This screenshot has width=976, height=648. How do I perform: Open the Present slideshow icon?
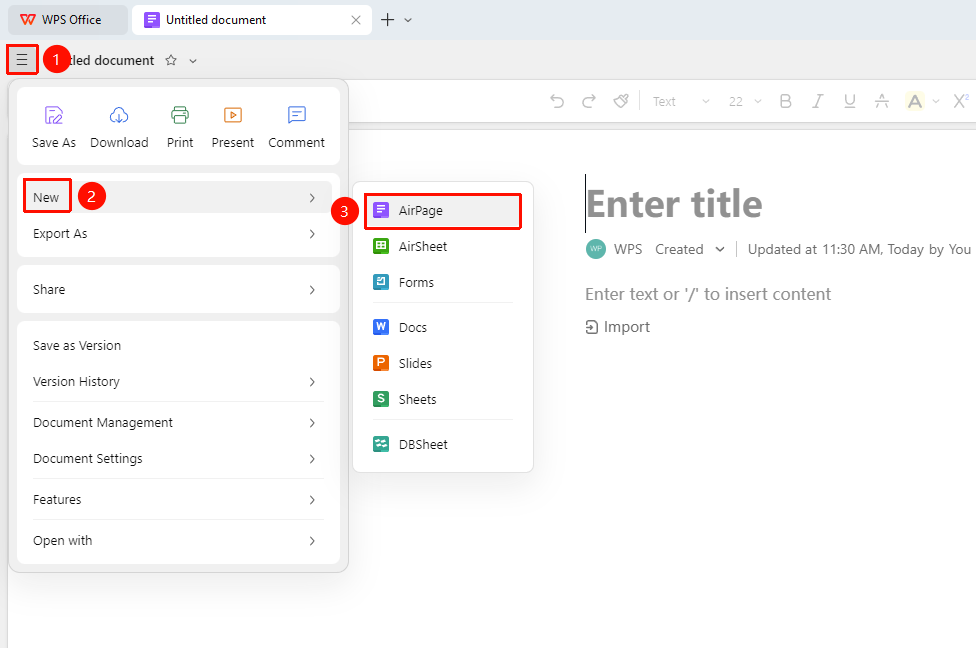click(x=233, y=115)
